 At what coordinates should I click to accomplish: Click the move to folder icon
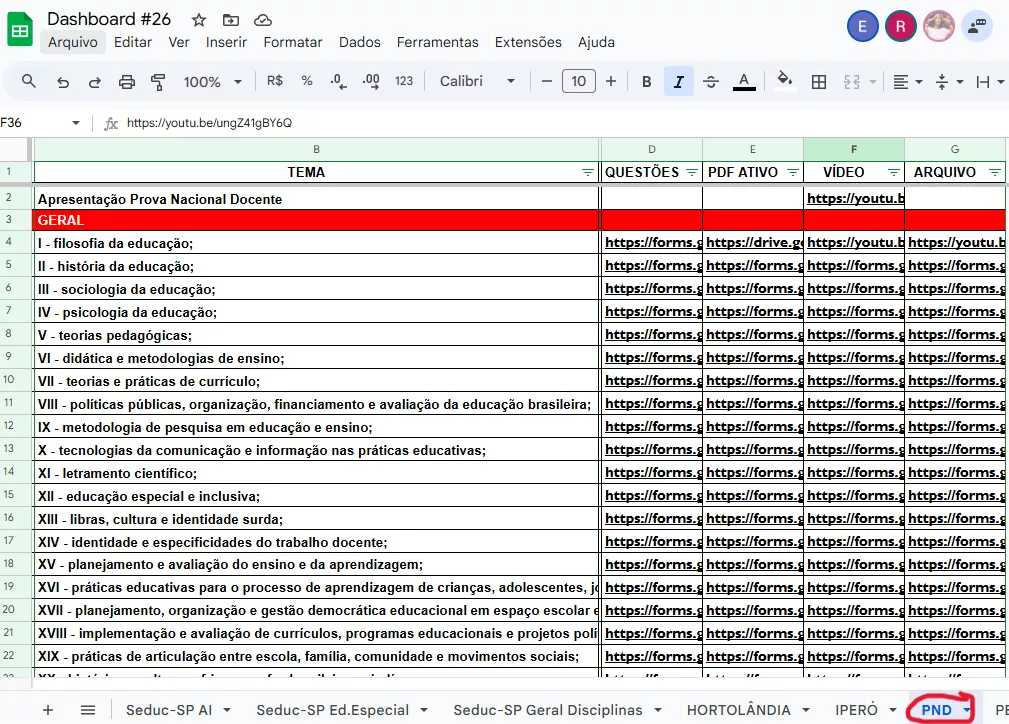tap(231, 20)
